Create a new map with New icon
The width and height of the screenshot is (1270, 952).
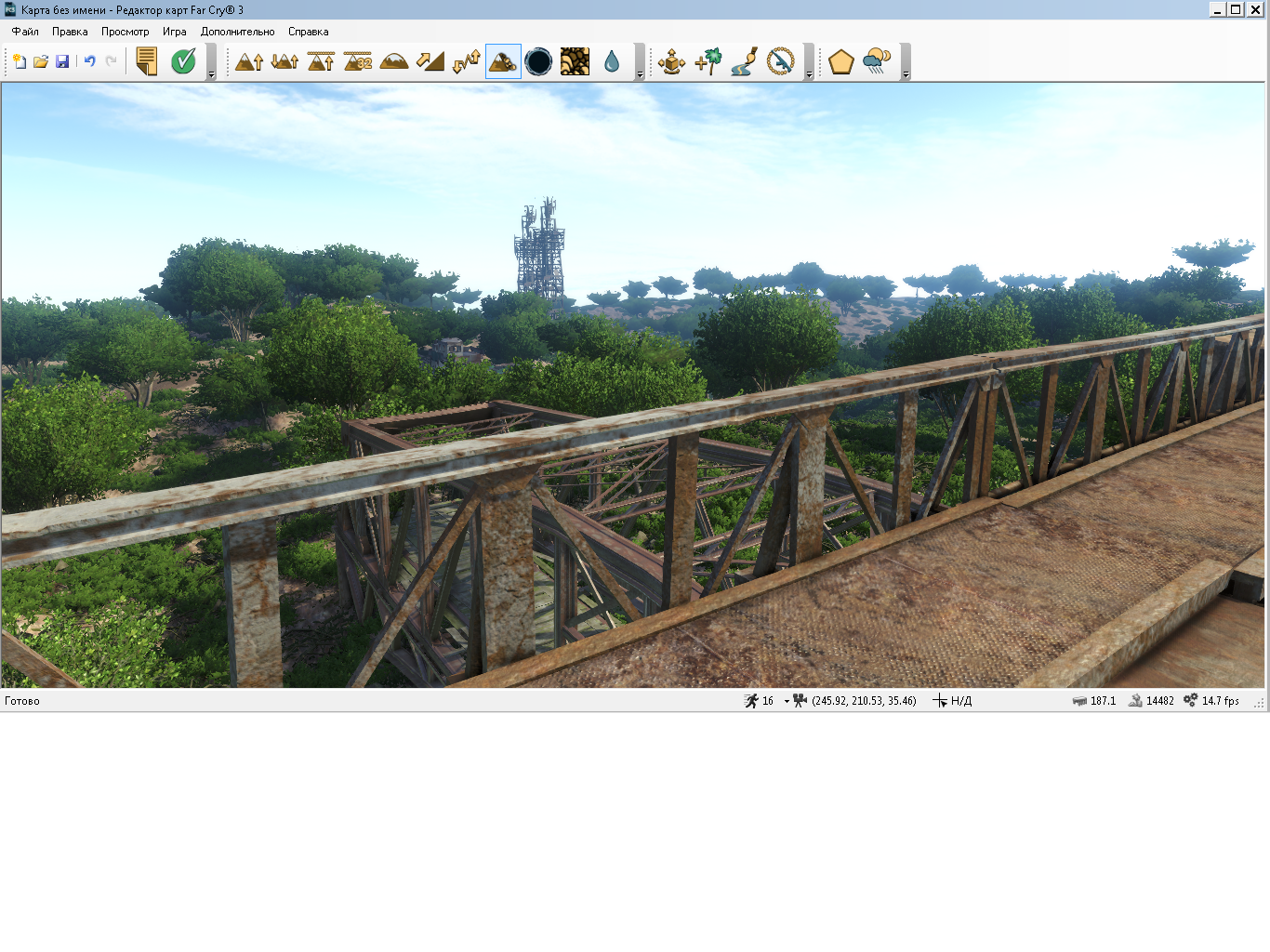19,61
